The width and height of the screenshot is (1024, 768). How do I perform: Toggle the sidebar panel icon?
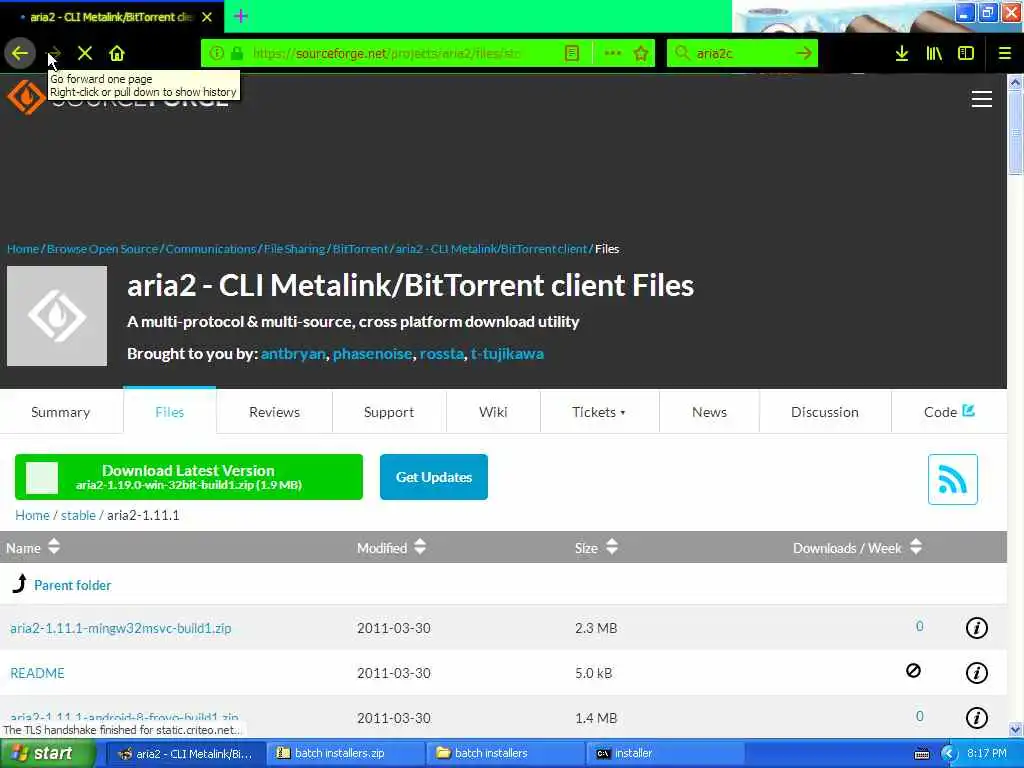tap(966, 53)
